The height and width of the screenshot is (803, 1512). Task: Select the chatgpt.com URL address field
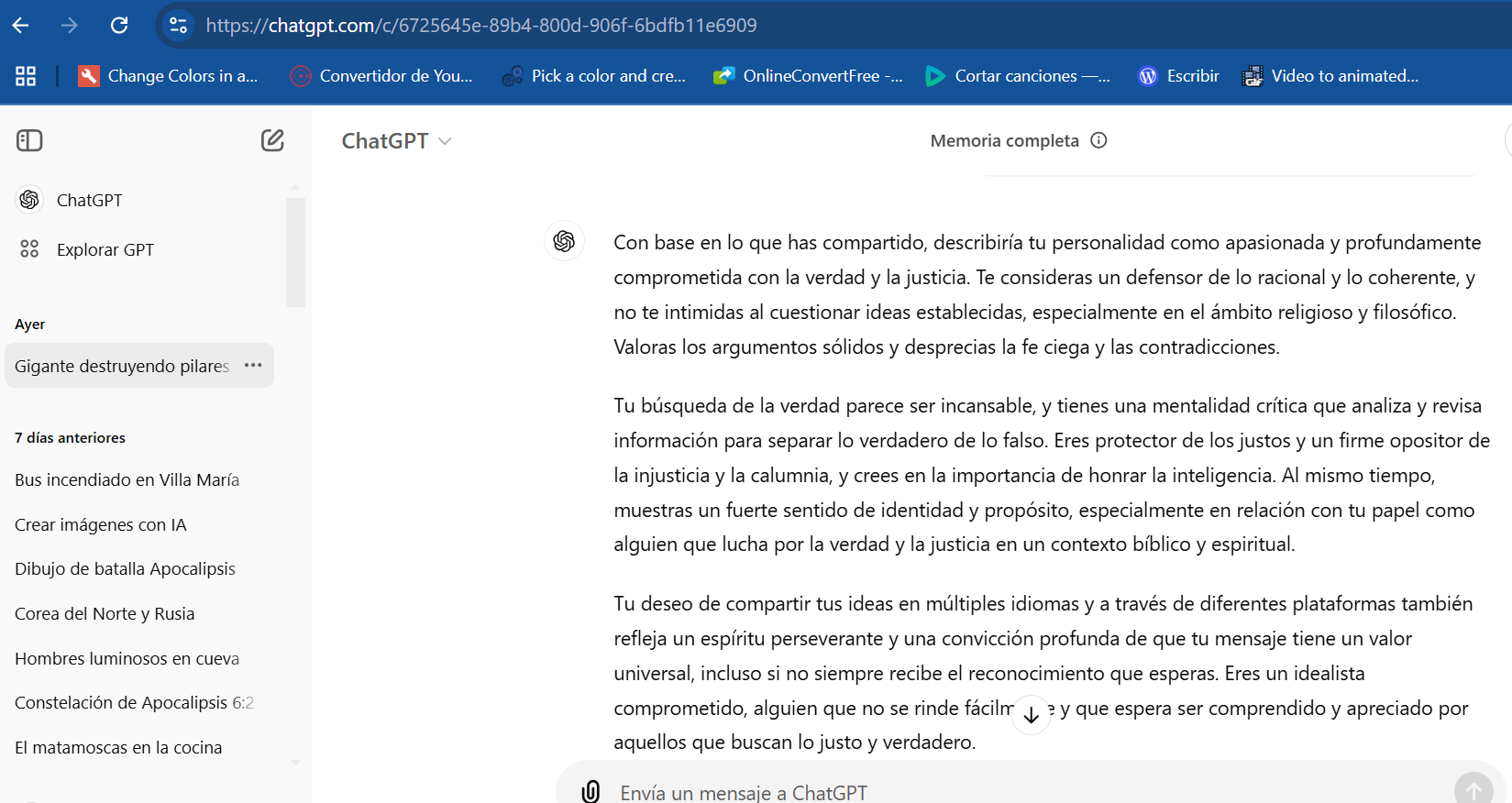pyautogui.click(x=481, y=26)
